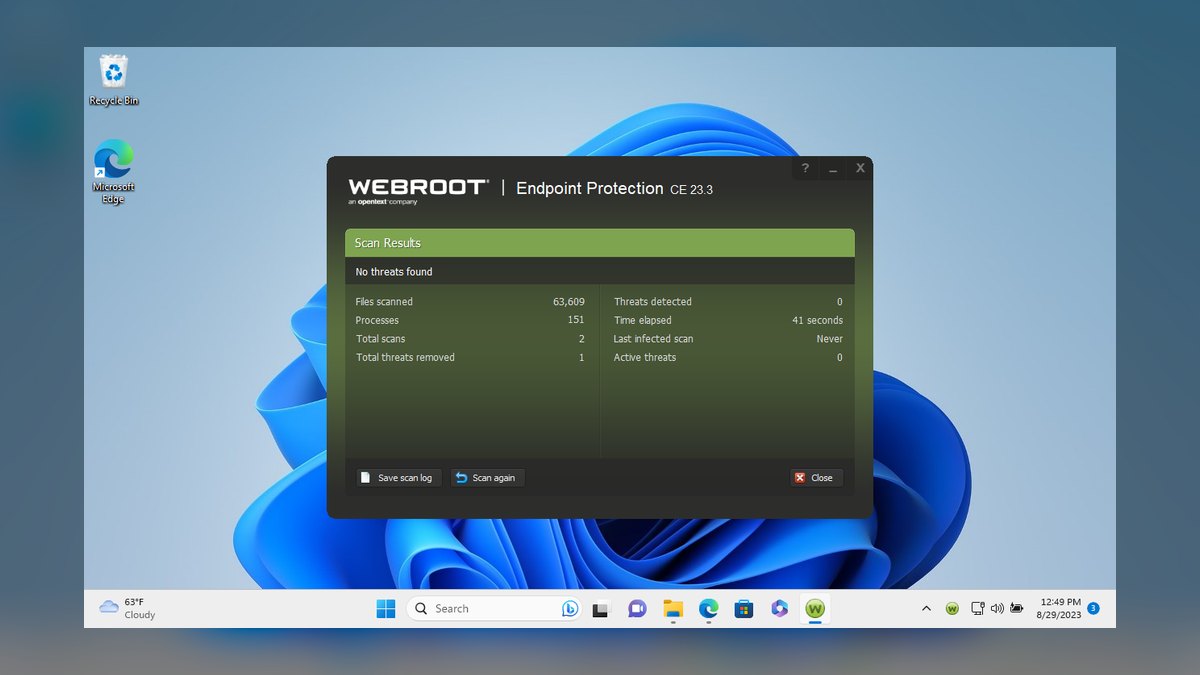The image size is (1200, 675).
Task: Select the Threats detected label
Action: (653, 302)
